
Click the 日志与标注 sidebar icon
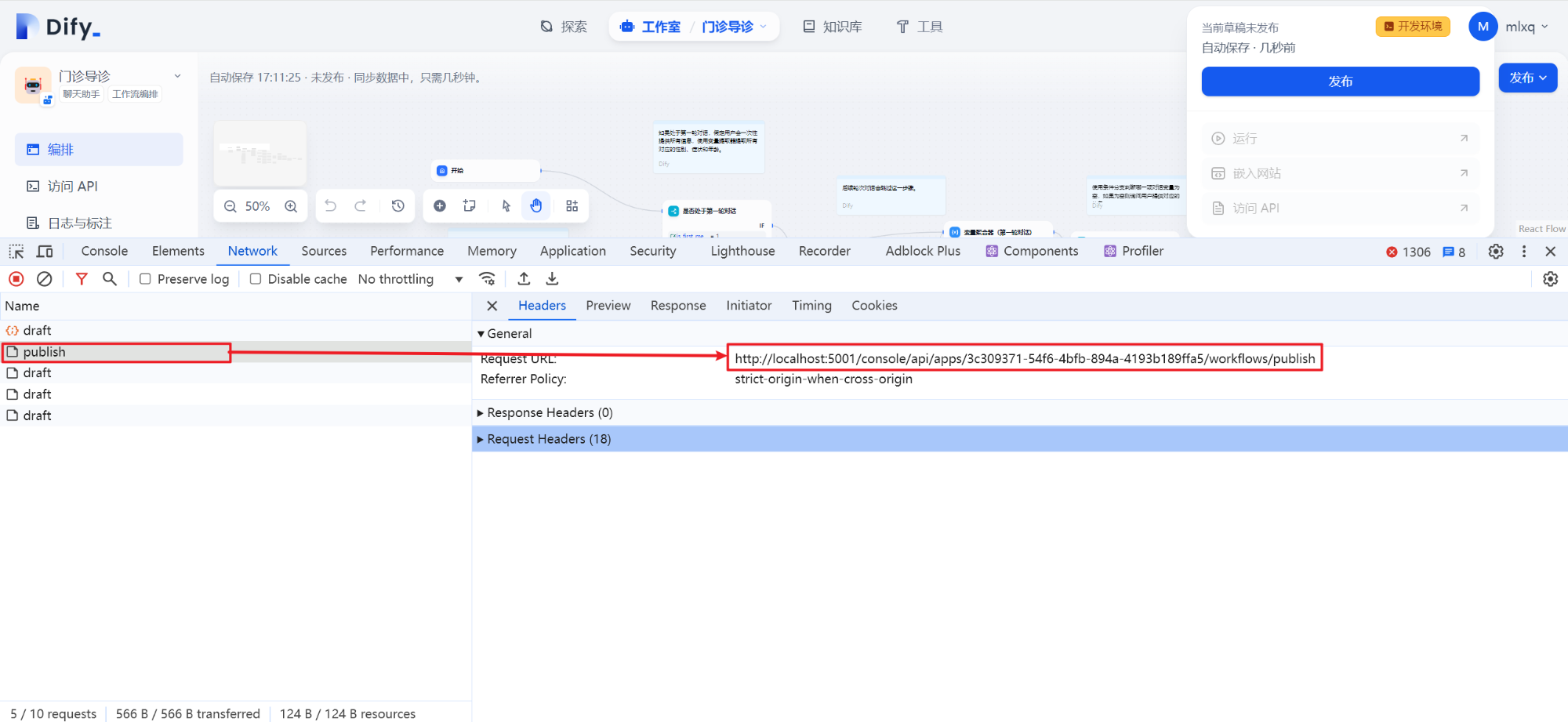tap(33, 223)
